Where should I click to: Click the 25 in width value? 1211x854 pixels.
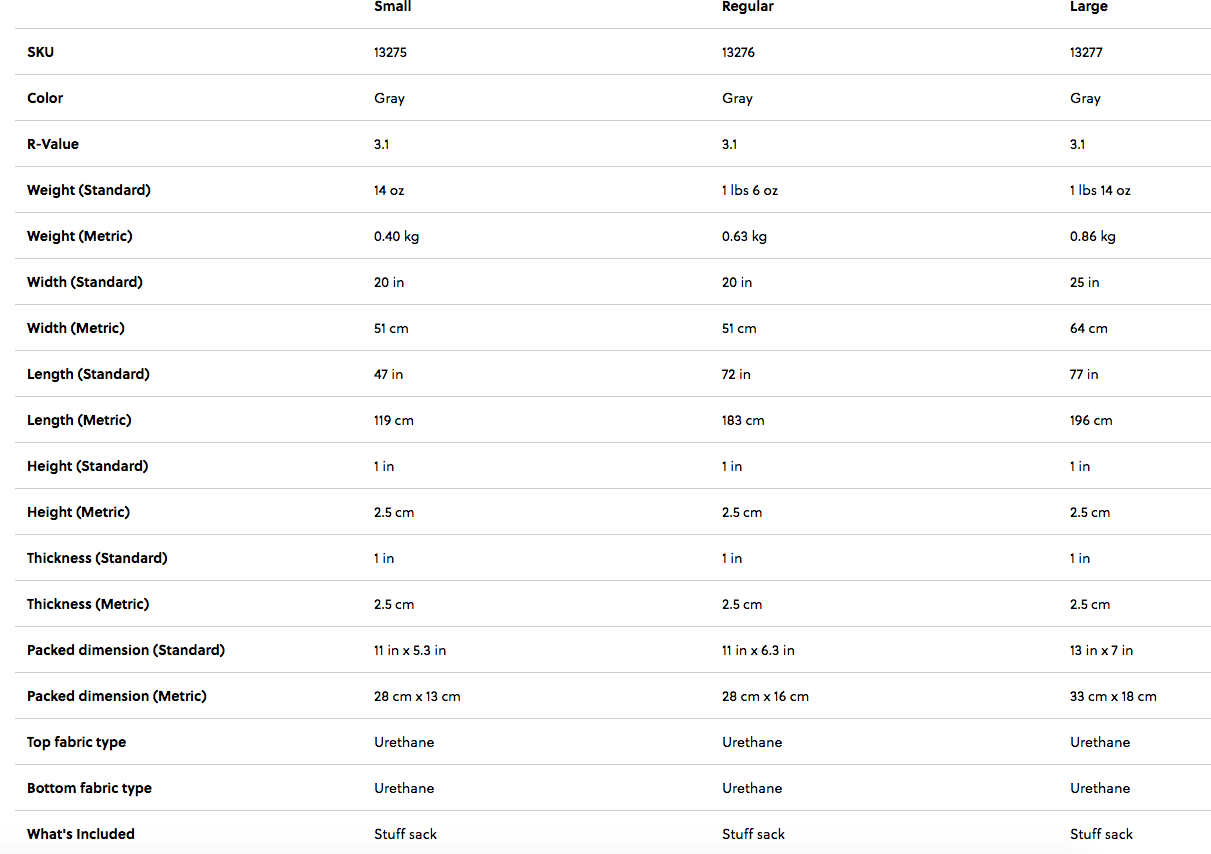pyautogui.click(x=1084, y=282)
